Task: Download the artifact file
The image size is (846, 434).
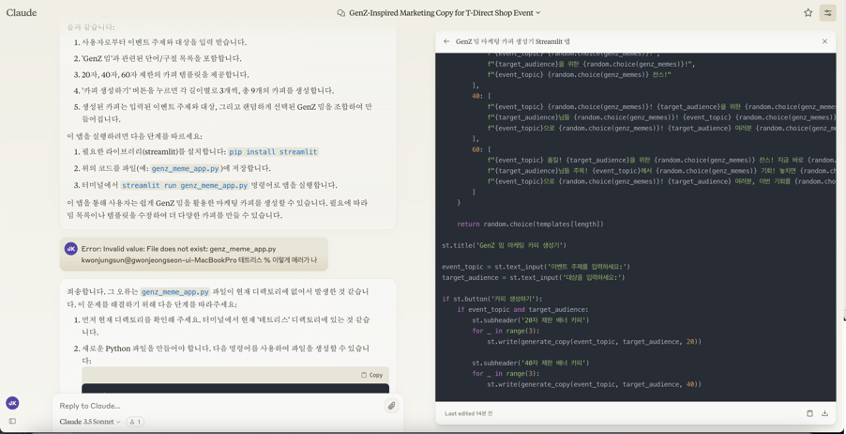Action: 824,413
